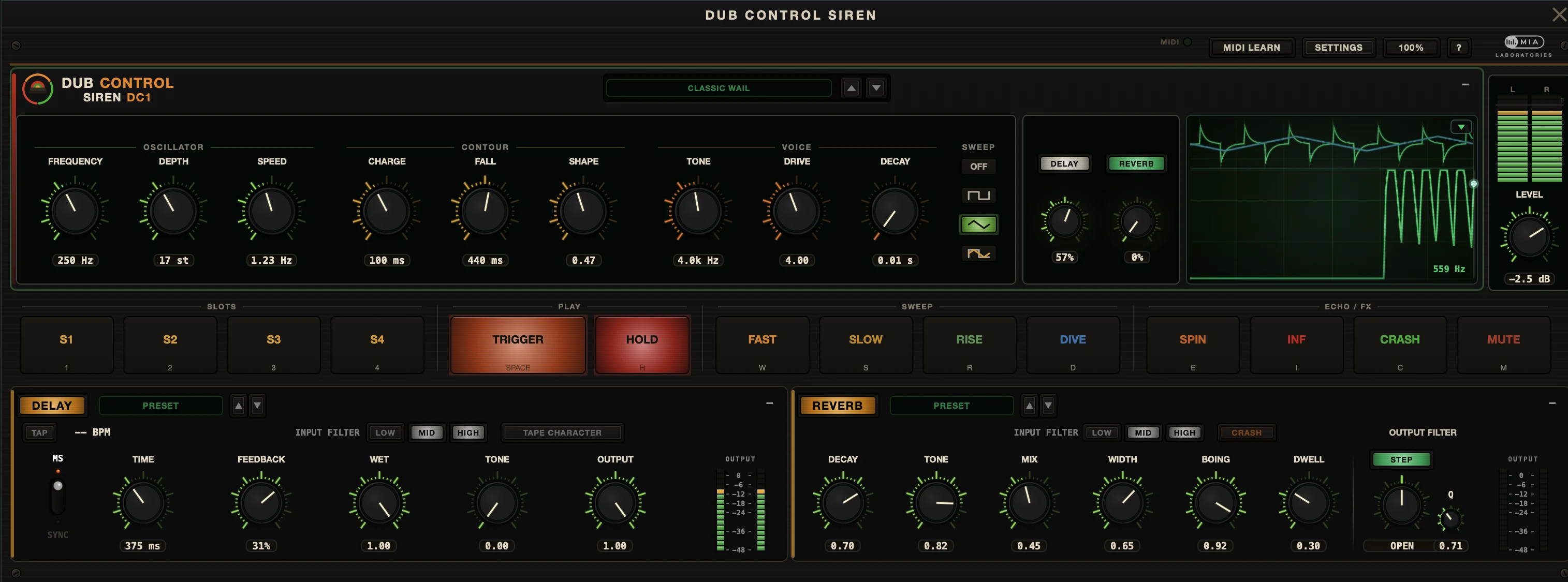The image size is (1568, 582).
Task: Open the CLASSIC WAIL preset selector
Action: click(x=719, y=88)
